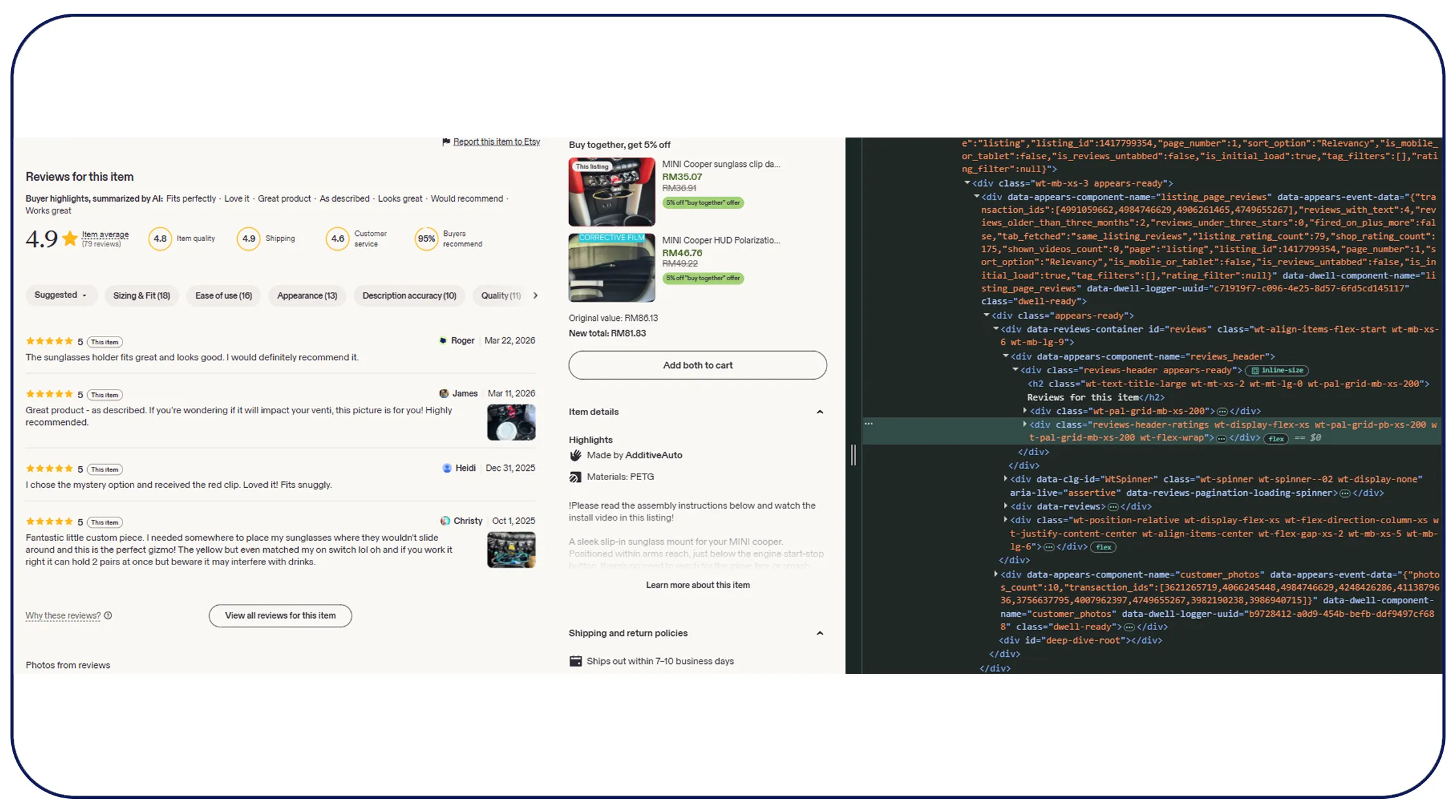Click the Add both to cart button

click(x=698, y=365)
